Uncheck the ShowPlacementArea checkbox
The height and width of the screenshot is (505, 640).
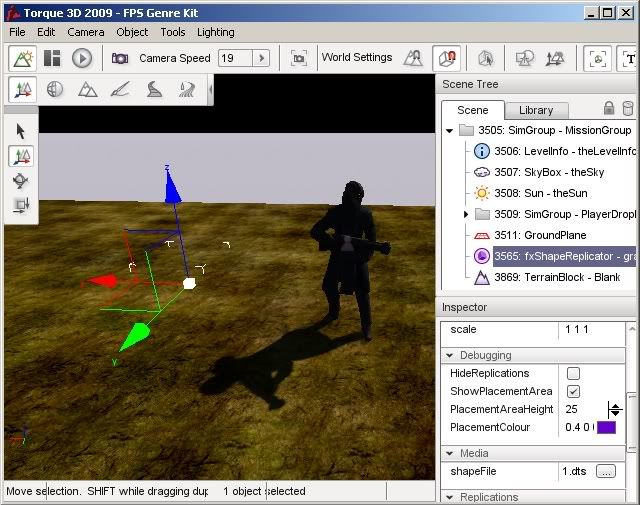pyautogui.click(x=573, y=391)
